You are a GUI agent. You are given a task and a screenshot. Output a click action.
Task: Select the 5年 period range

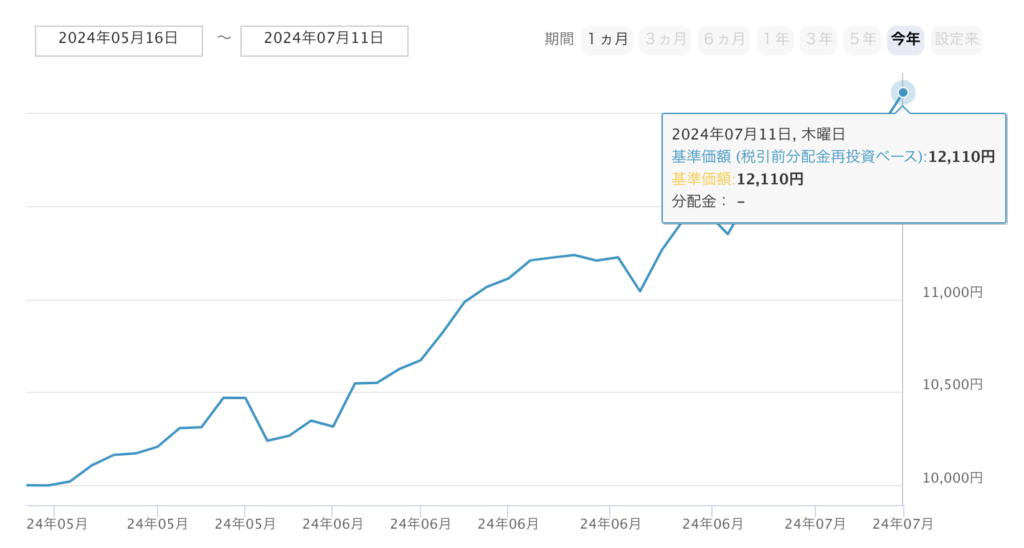pos(863,39)
